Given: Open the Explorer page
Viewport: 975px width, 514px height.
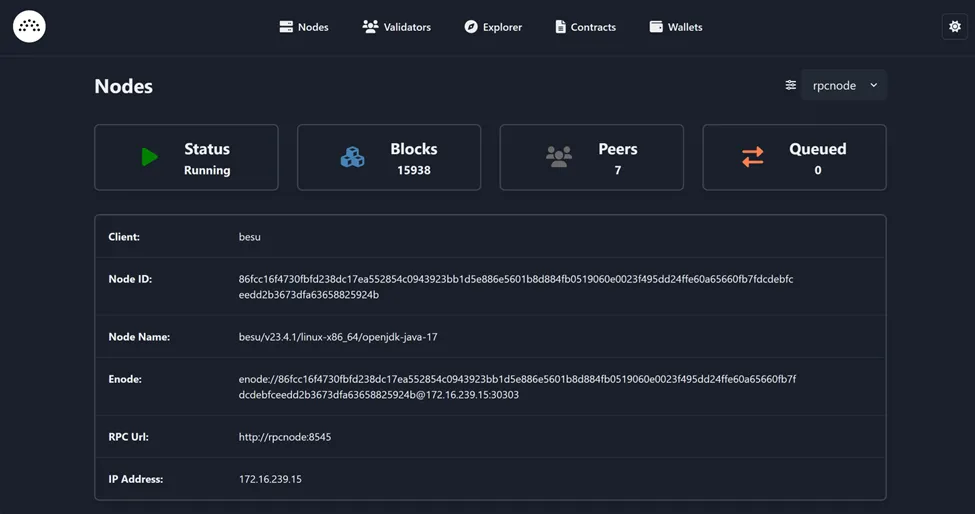Looking at the screenshot, I should pos(494,27).
